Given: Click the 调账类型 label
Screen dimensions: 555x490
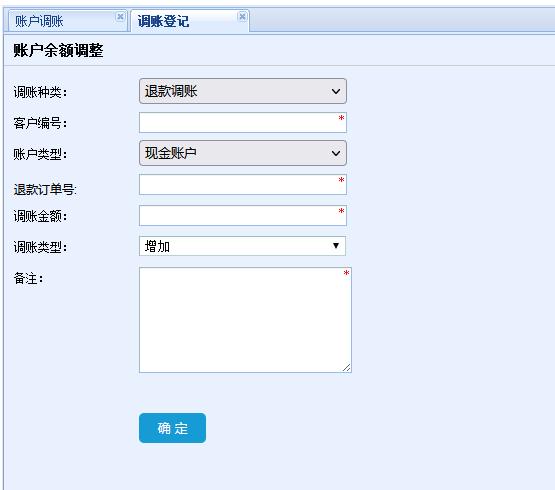Looking at the screenshot, I should (x=40, y=247).
